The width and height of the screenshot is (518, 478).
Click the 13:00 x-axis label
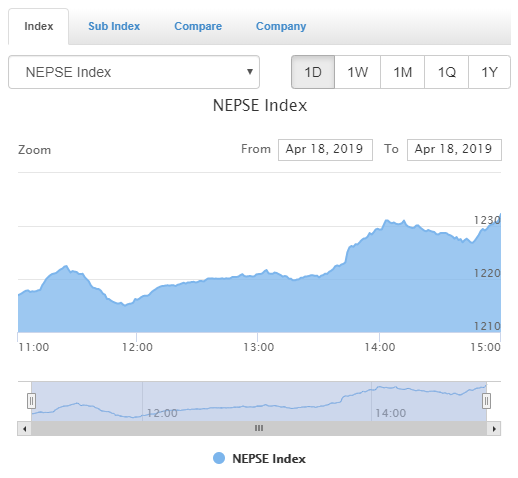click(258, 347)
